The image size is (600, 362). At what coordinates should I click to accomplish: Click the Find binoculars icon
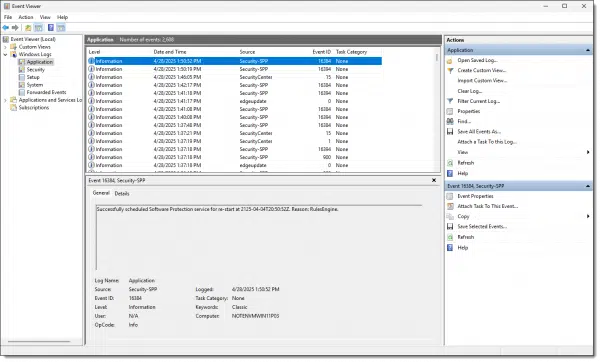pyautogui.click(x=450, y=121)
